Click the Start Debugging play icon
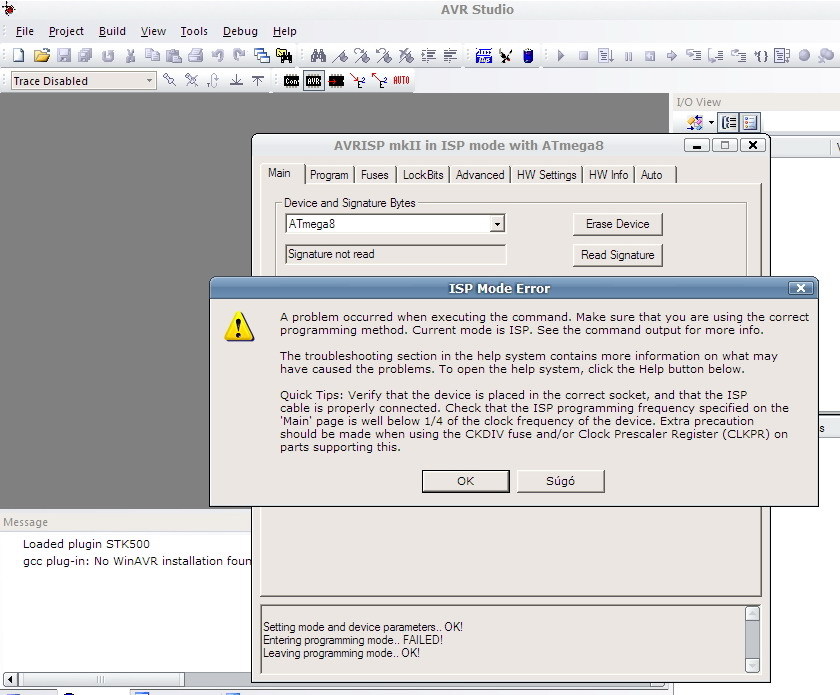 (x=561, y=55)
